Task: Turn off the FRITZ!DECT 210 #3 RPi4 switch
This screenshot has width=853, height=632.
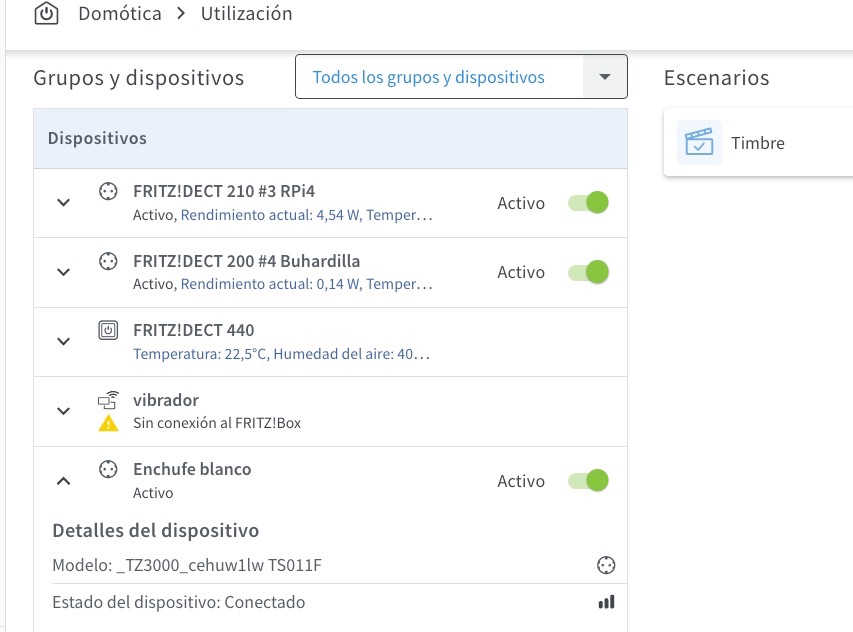Action: click(588, 202)
